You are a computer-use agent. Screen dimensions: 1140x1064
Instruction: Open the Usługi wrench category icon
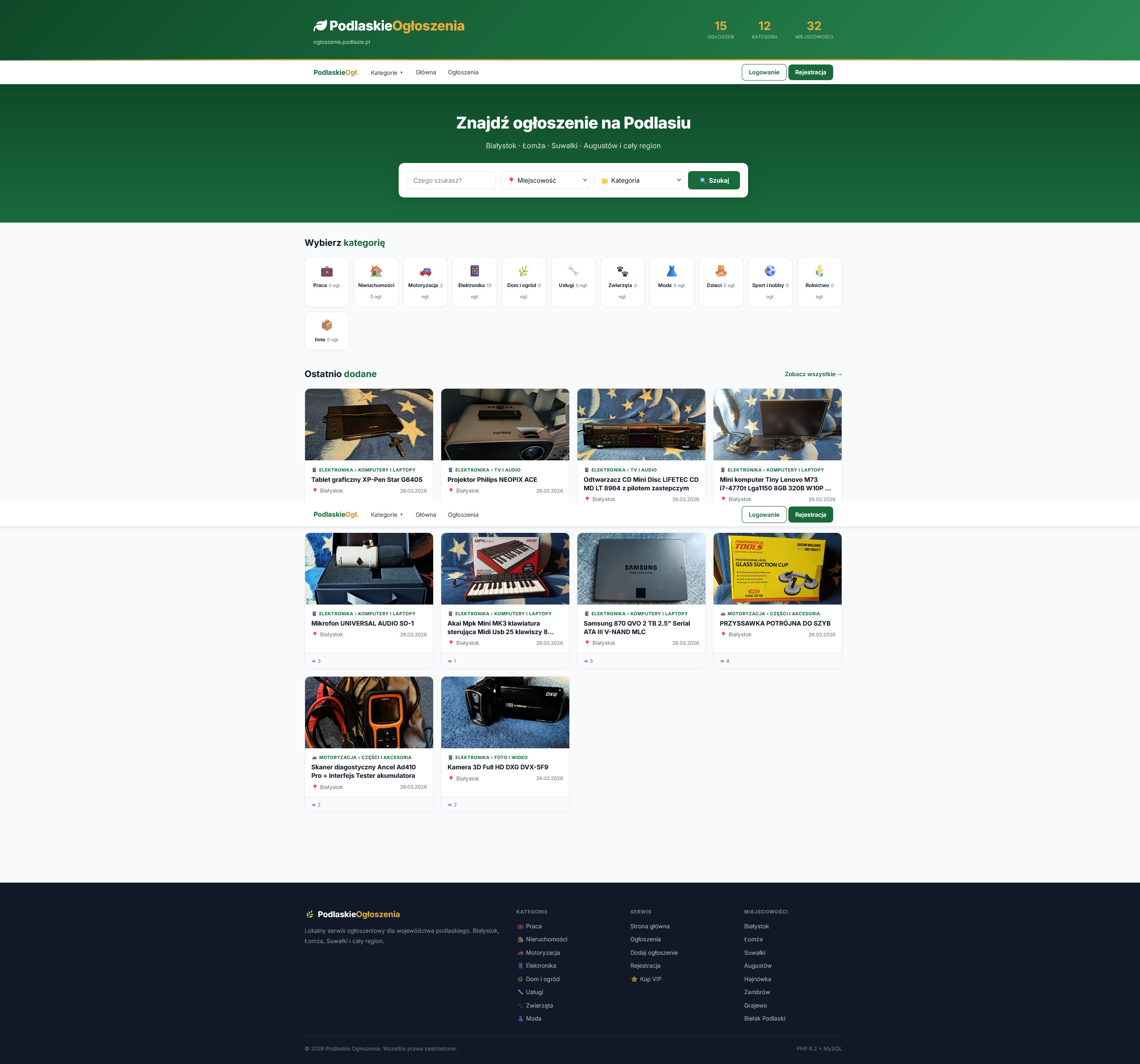573,271
